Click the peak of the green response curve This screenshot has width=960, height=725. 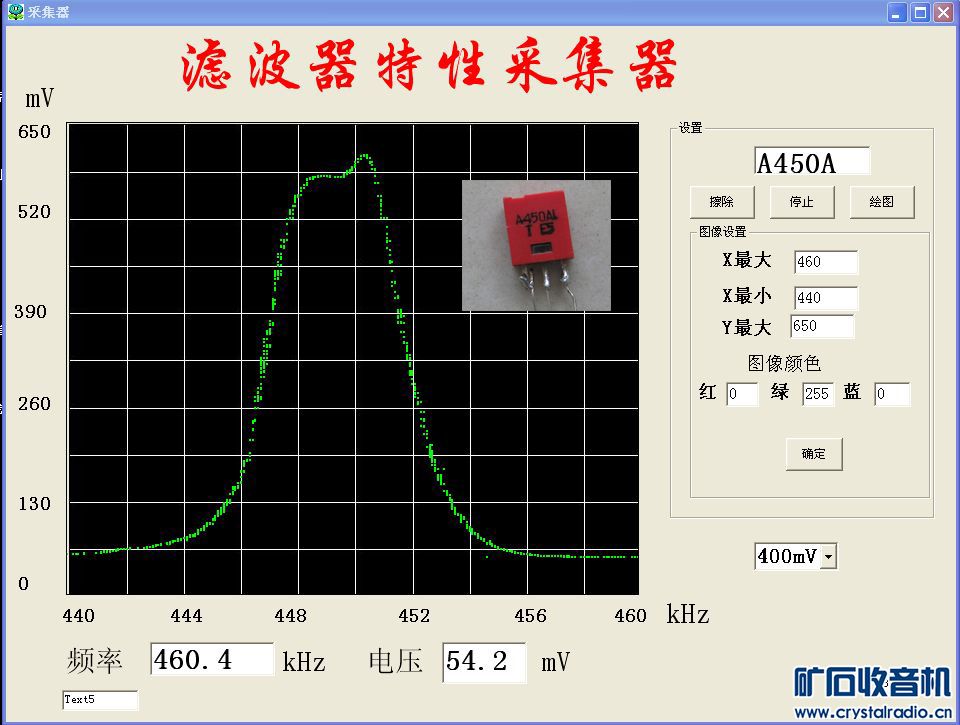coord(365,156)
